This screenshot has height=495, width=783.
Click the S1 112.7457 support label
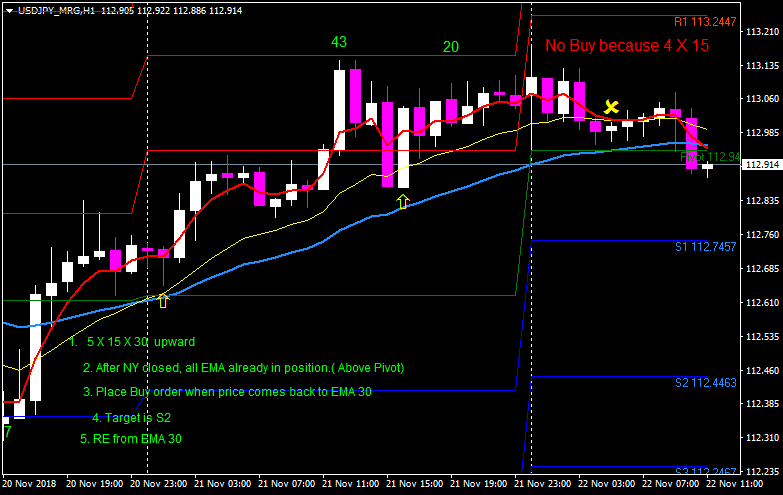point(706,246)
